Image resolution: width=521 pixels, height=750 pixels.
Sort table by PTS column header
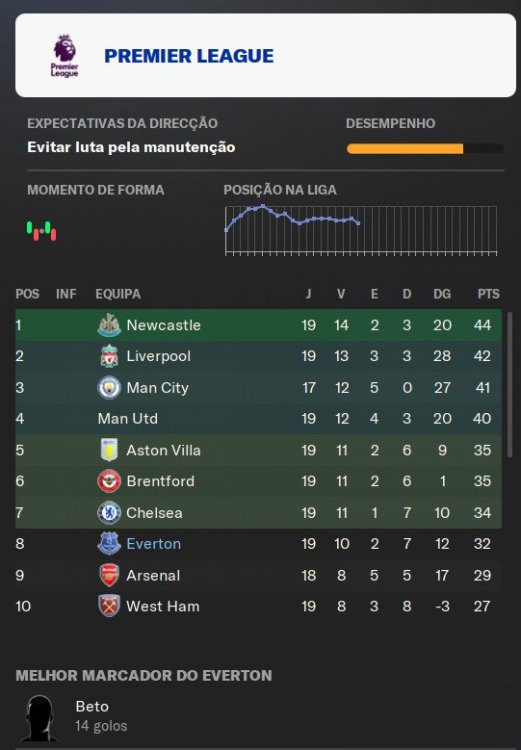pyautogui.click(x=488, y=294)
